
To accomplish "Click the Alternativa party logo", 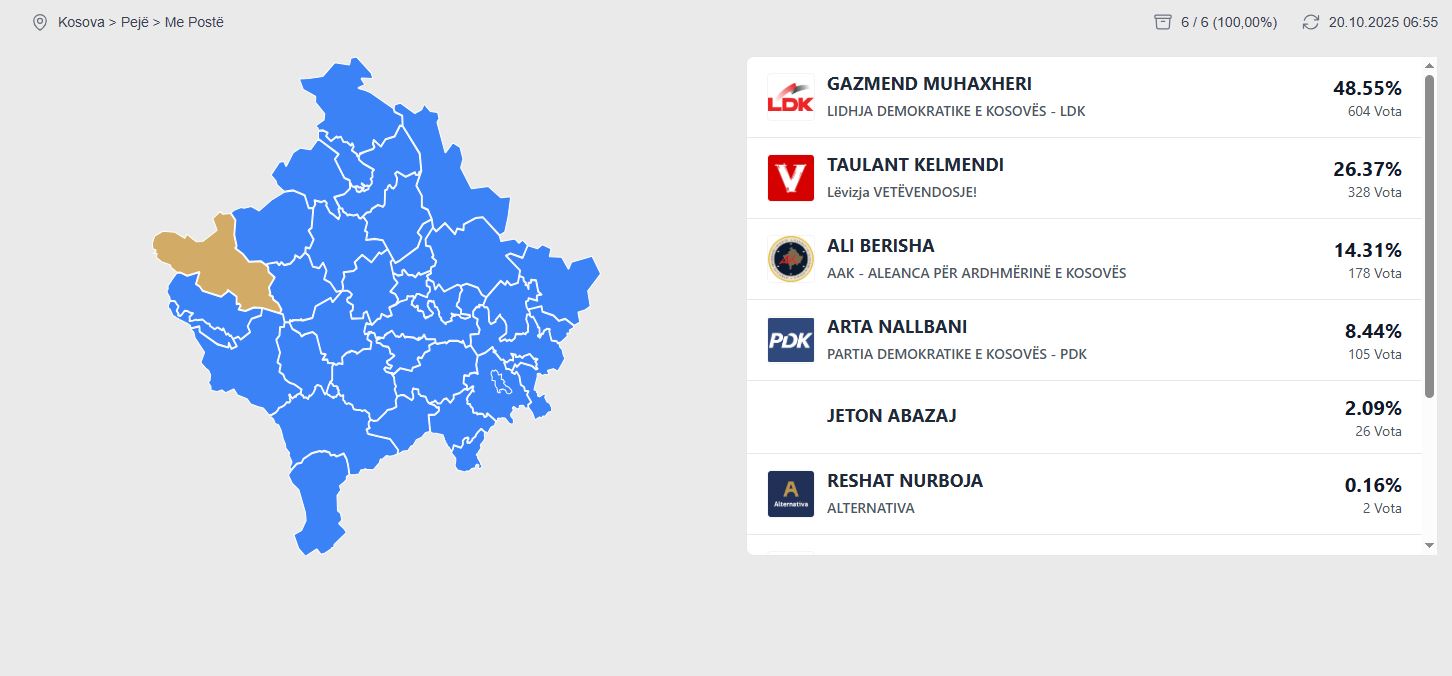I will click(790, 494).
